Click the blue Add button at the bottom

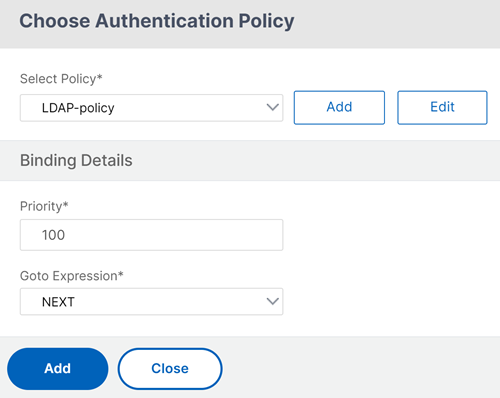click(x=58, y=369)
